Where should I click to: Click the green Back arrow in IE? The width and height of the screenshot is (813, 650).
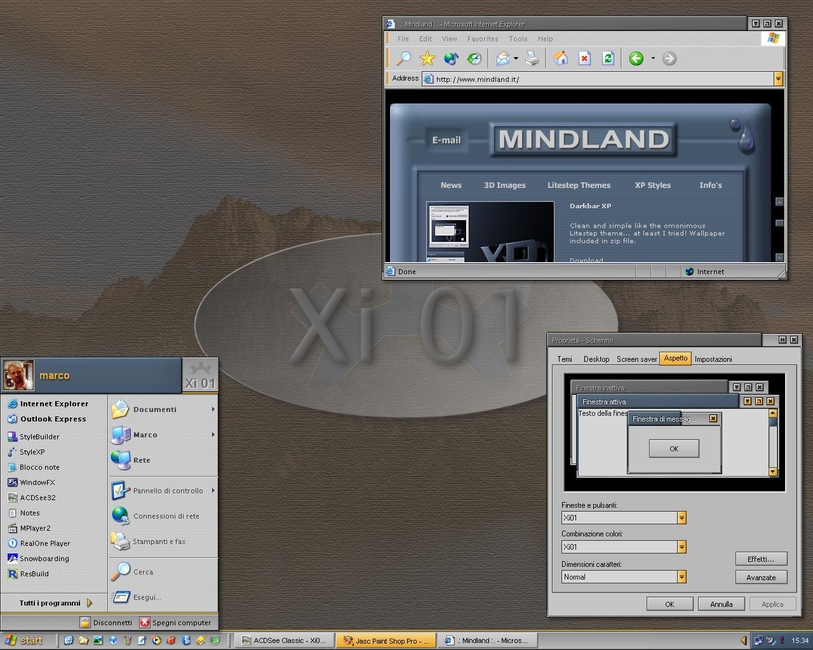point(636,59)
